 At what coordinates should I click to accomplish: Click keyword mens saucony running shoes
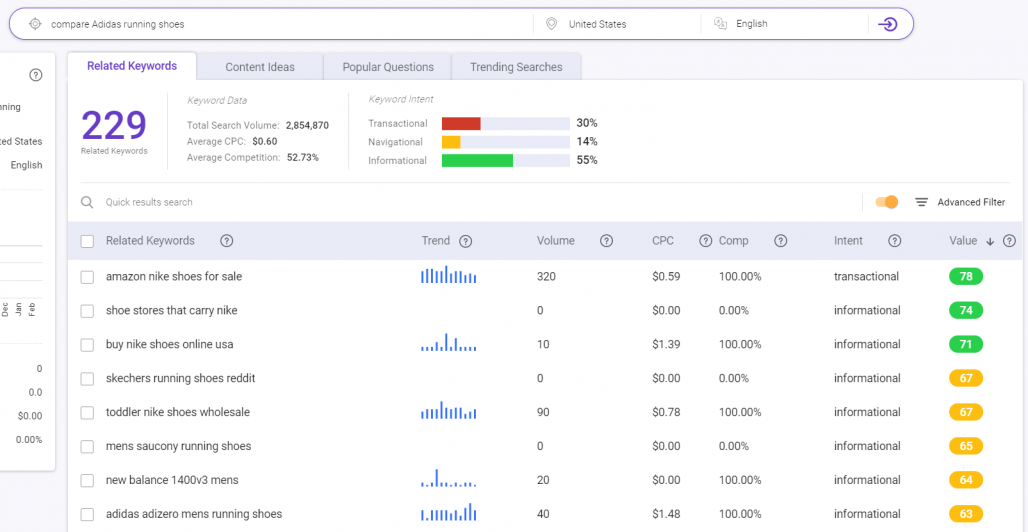point(178,447)
